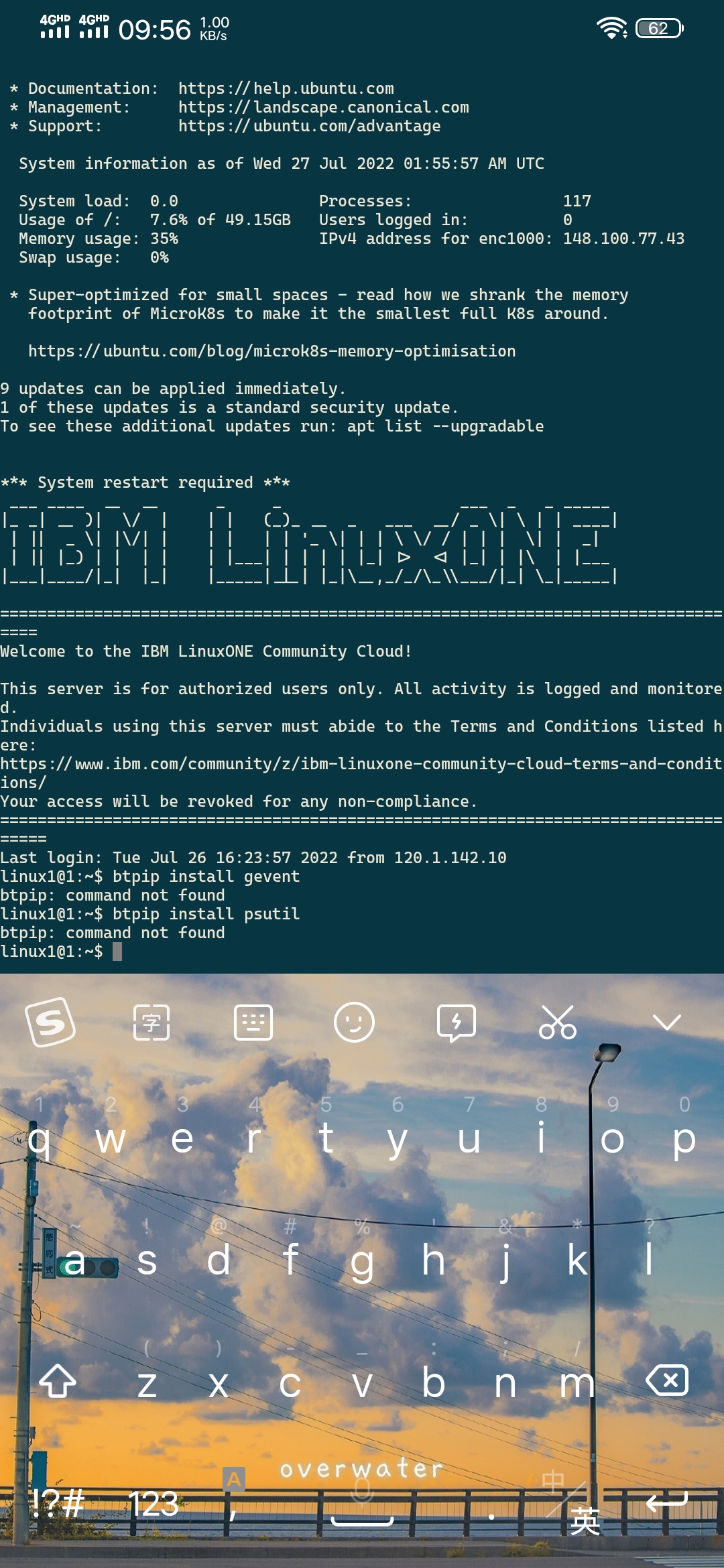This screenshot has width=724, height=1568.
Task: Tap the c key
Action: tap(290, 1383)
